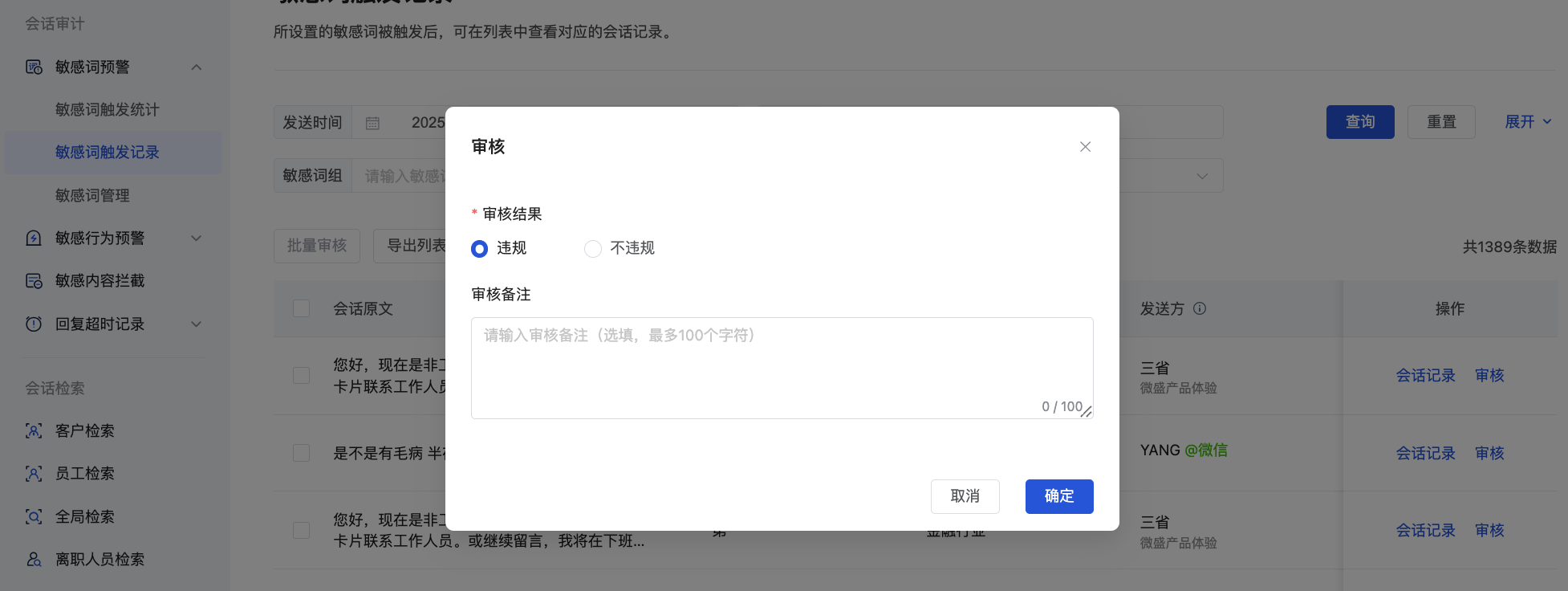Expand filters with 展开 toggle

click(x=1528, y=122)
